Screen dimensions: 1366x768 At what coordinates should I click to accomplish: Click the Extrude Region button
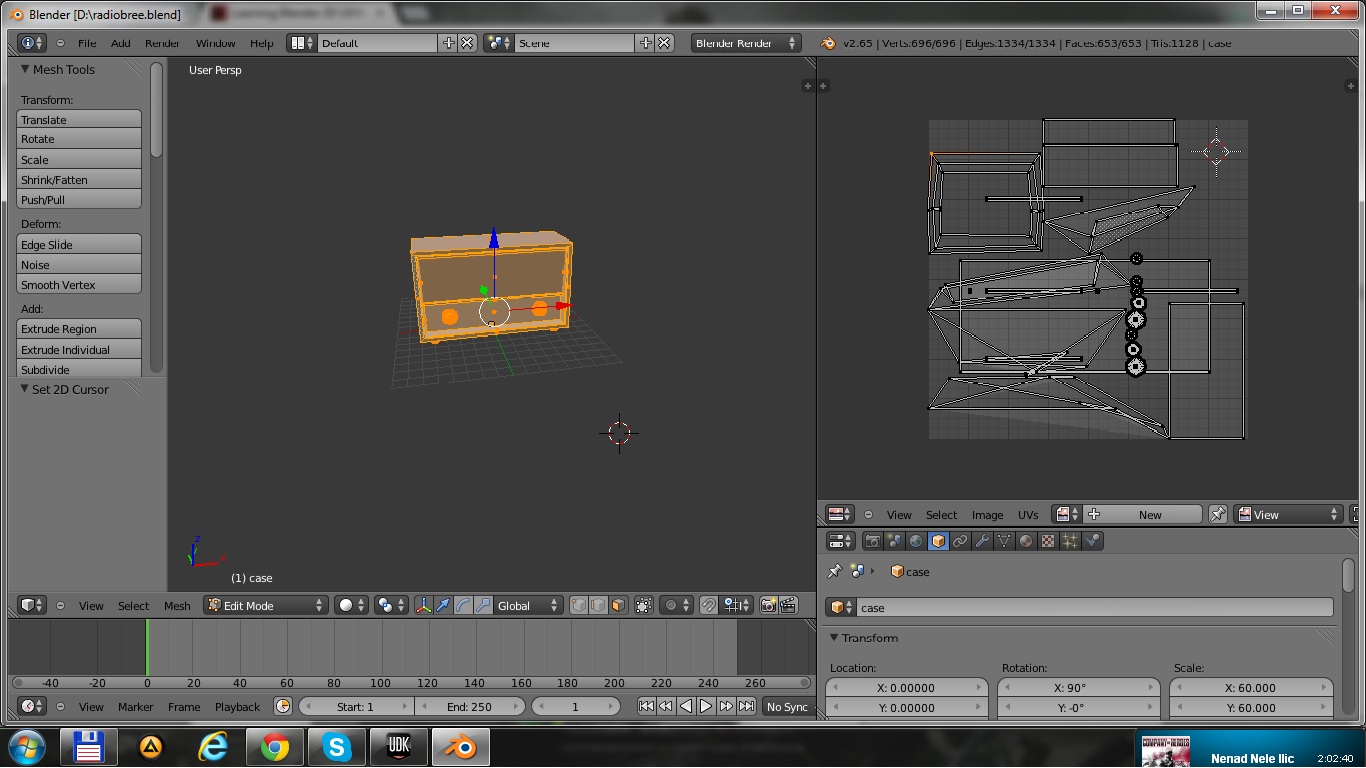[x=79, y=328]
